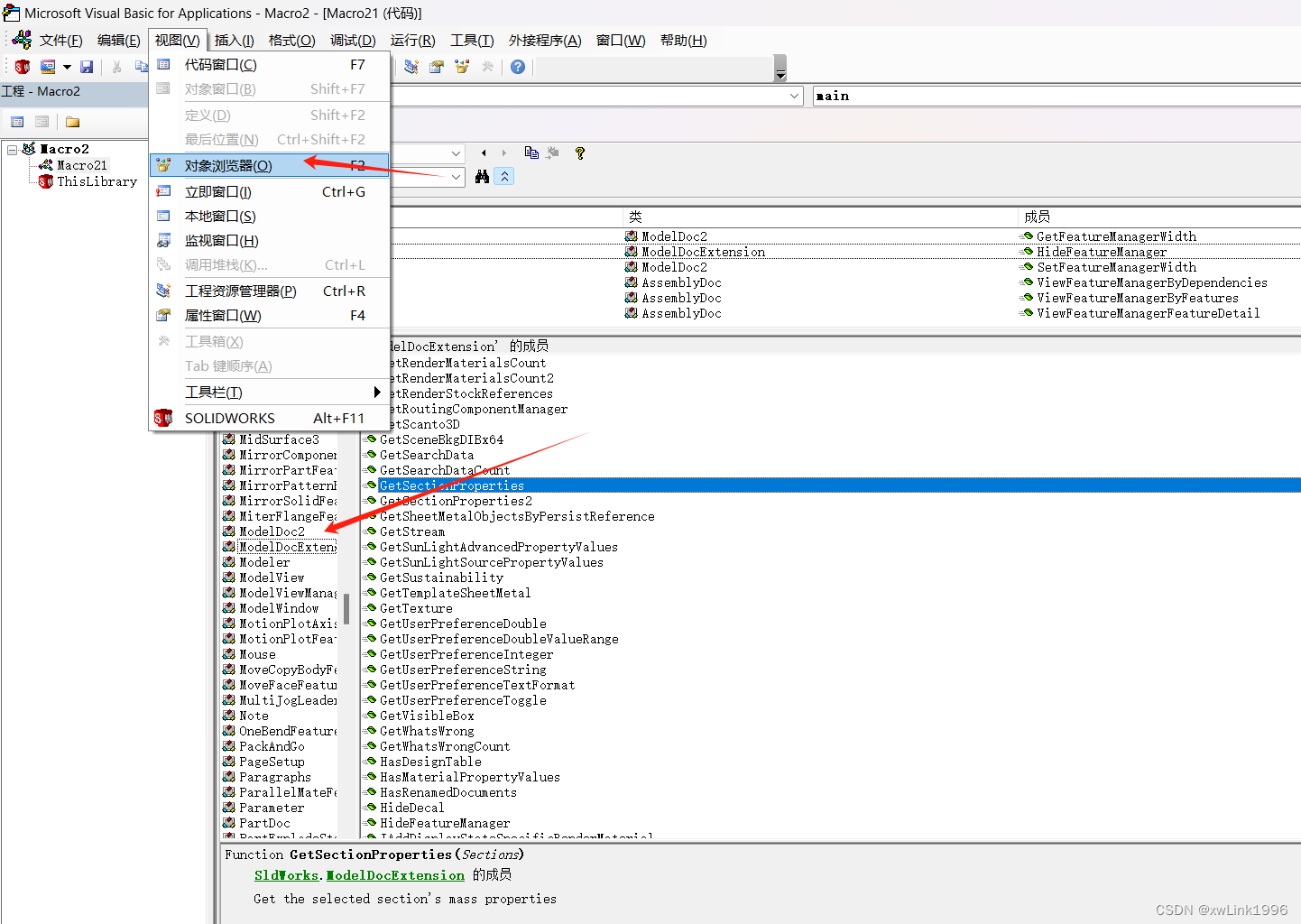Select PartDoc in the classes list
Viewport: 1301px width, 924px height.
[x=264, y=823]
